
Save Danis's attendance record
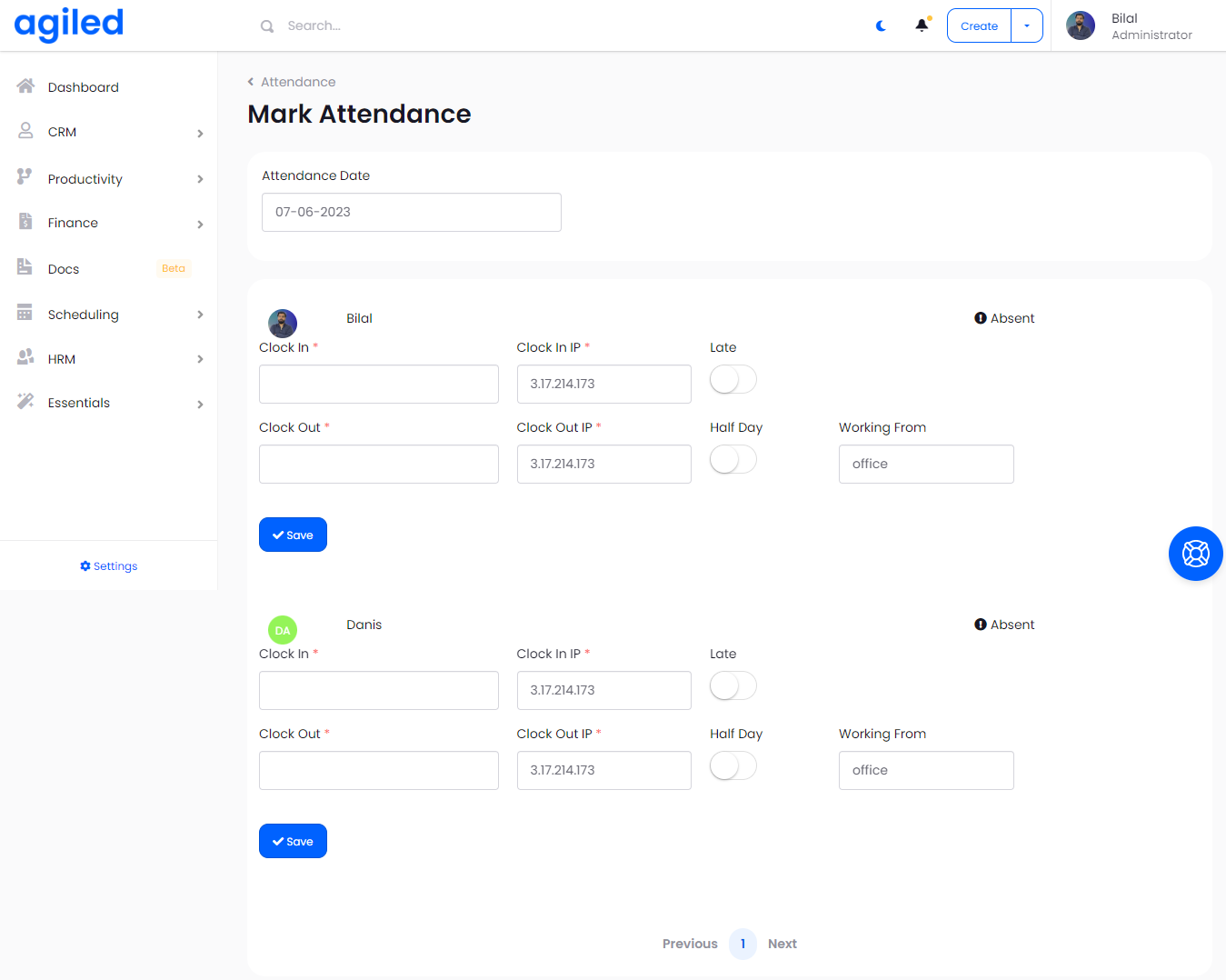click(293, 841)
